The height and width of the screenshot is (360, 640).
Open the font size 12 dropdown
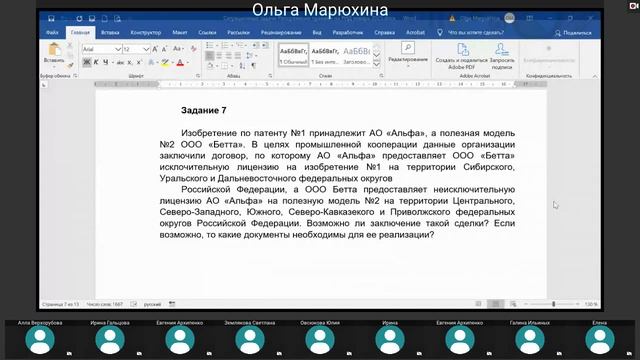click(146, 49)
